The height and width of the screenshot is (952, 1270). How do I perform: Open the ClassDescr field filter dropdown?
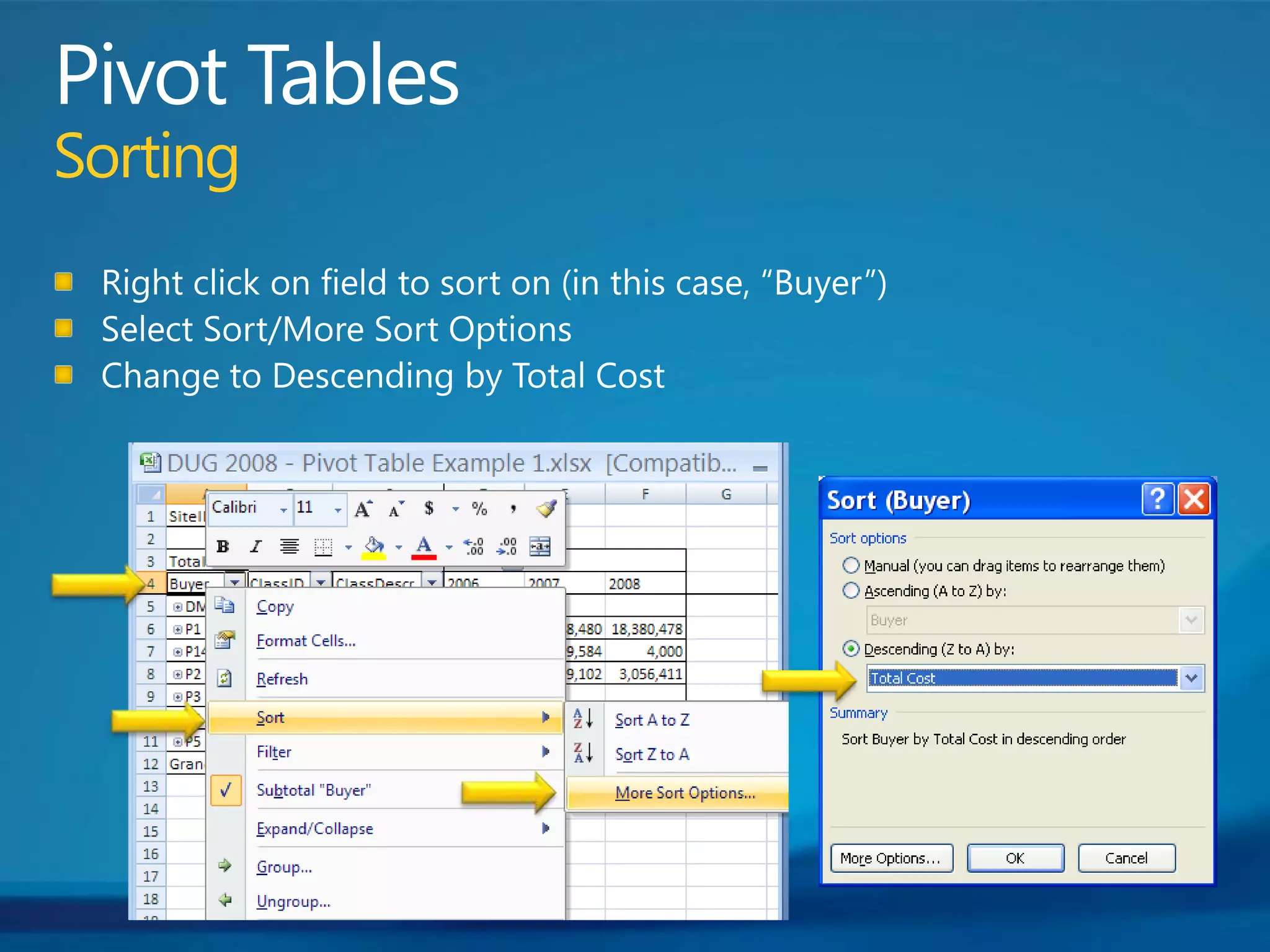click(x=432, y=583)
